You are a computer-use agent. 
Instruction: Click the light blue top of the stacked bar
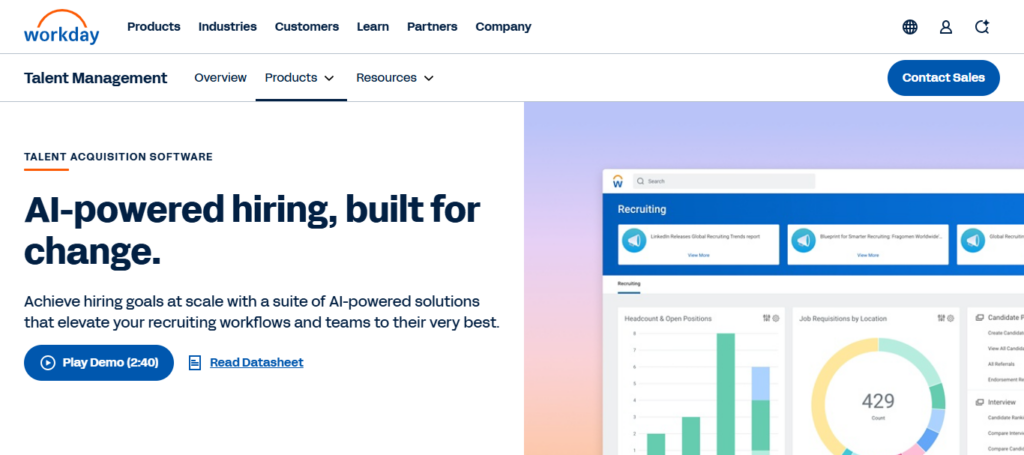pos(760,383)
